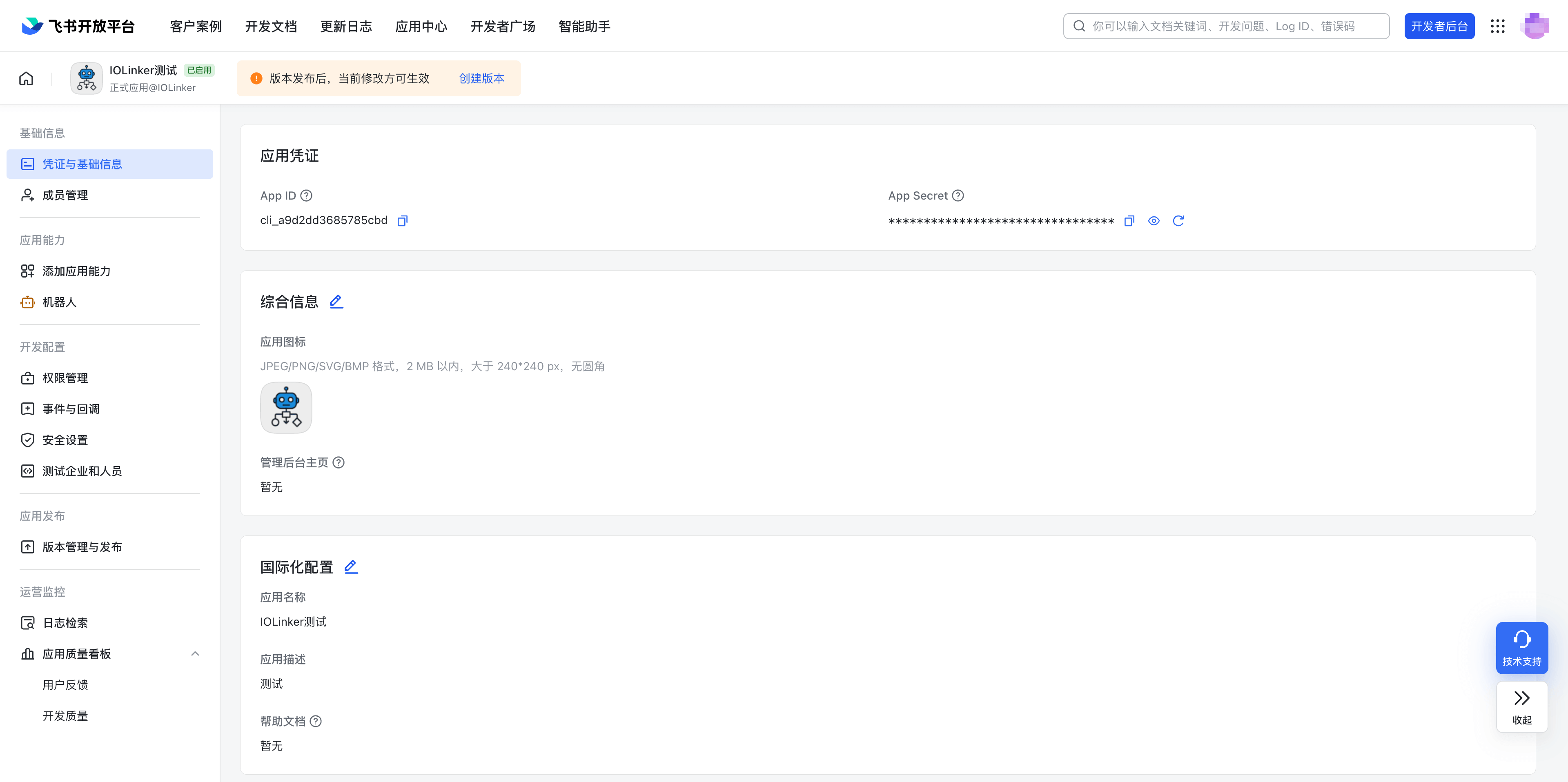
Task: Collapse floating panel with 收起
Action: 1522,706
